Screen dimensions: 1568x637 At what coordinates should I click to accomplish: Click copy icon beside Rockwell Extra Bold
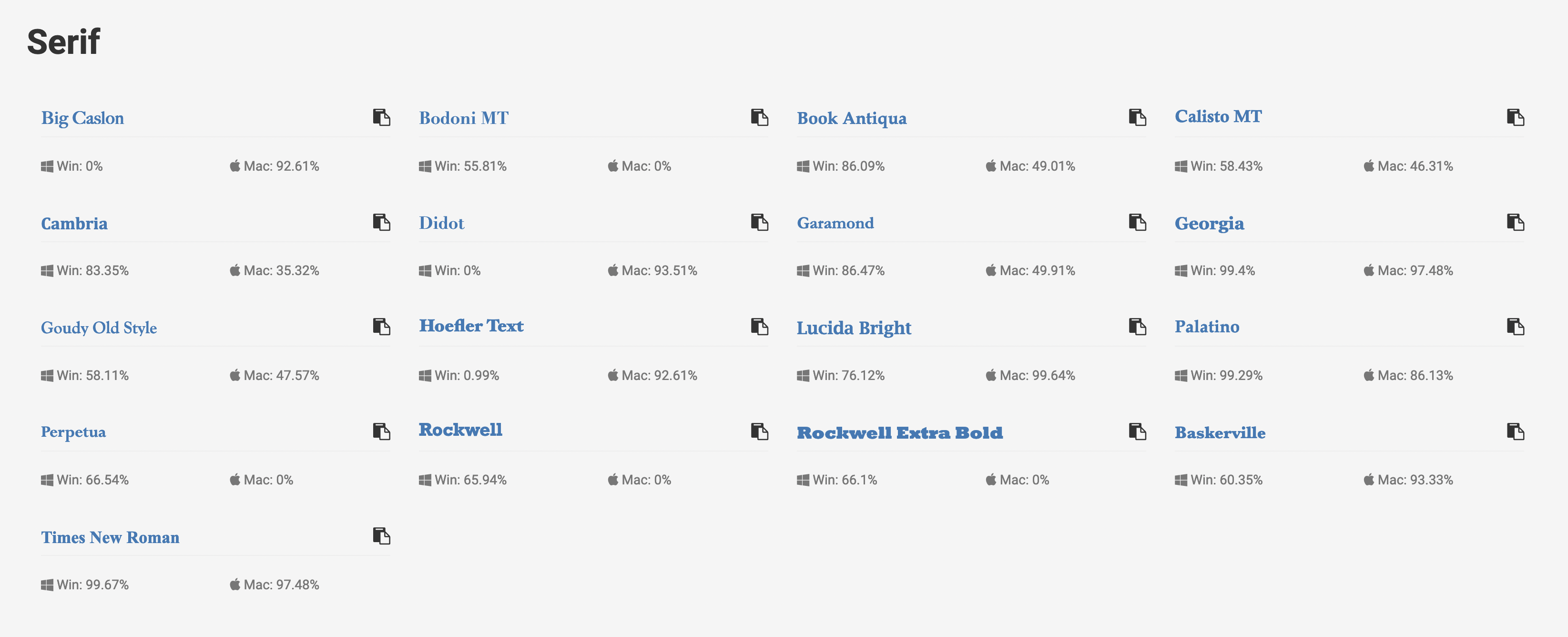coord(1137,432)
